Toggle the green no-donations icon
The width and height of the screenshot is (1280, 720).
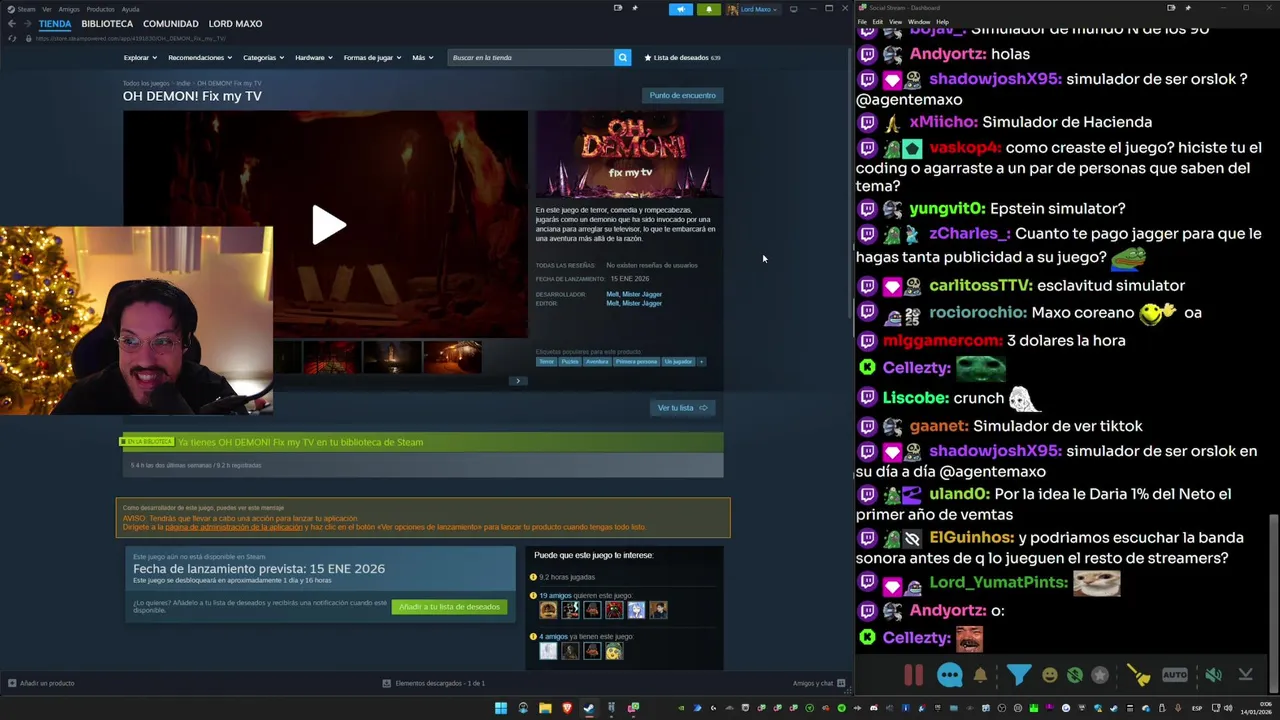1074,675
